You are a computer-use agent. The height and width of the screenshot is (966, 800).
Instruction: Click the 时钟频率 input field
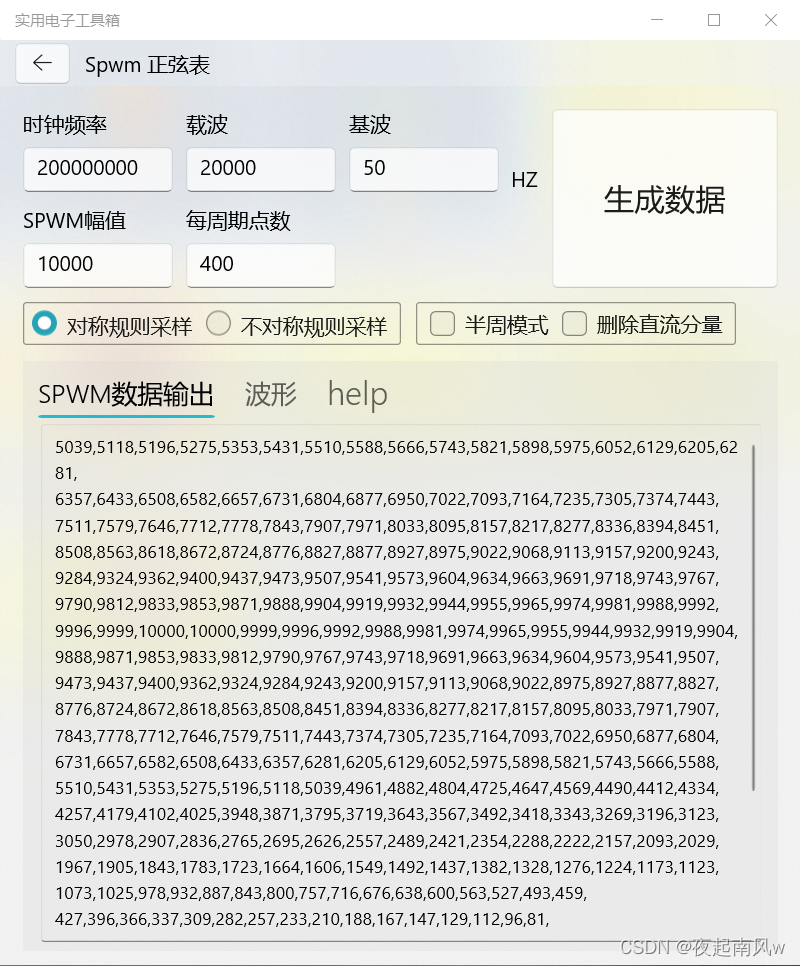(x=97, y=169)
